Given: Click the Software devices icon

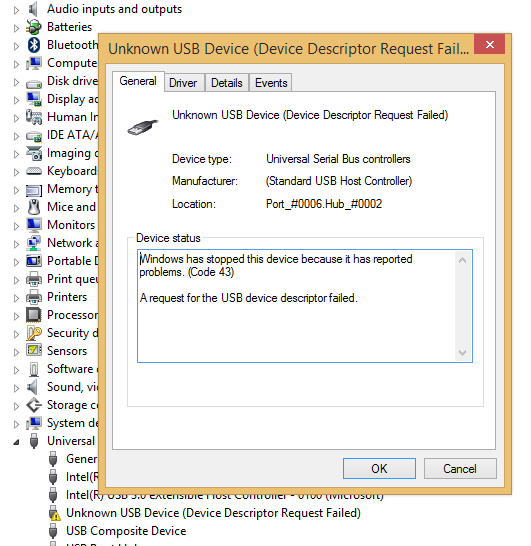Looking at the screenshot, I should pyautogui.click(x=34, y=369).
